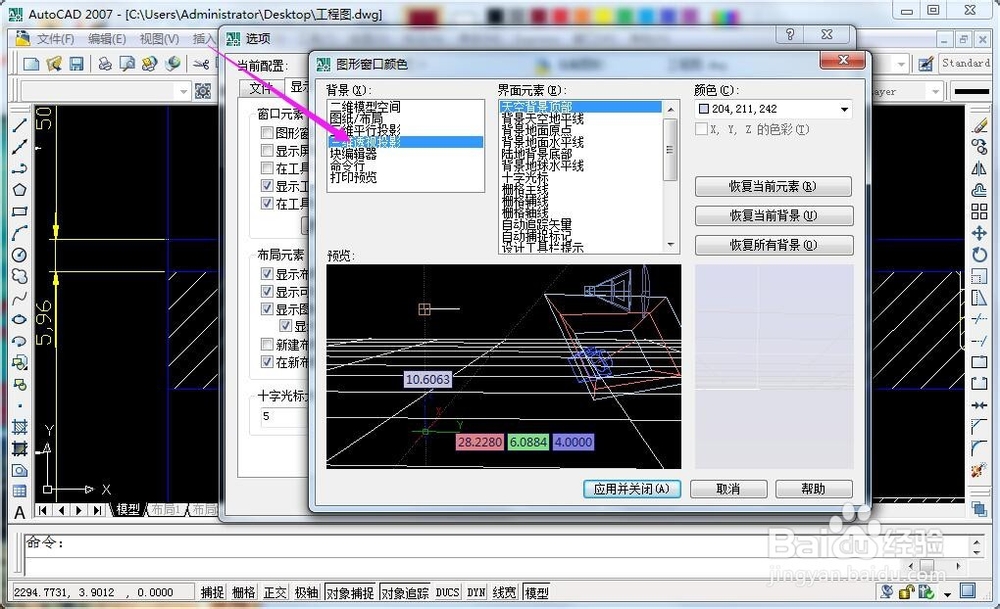Click the 恢复当前元素 button
Screen dimensions: 1000x609
pyautogui.click(x=774, y=186)
